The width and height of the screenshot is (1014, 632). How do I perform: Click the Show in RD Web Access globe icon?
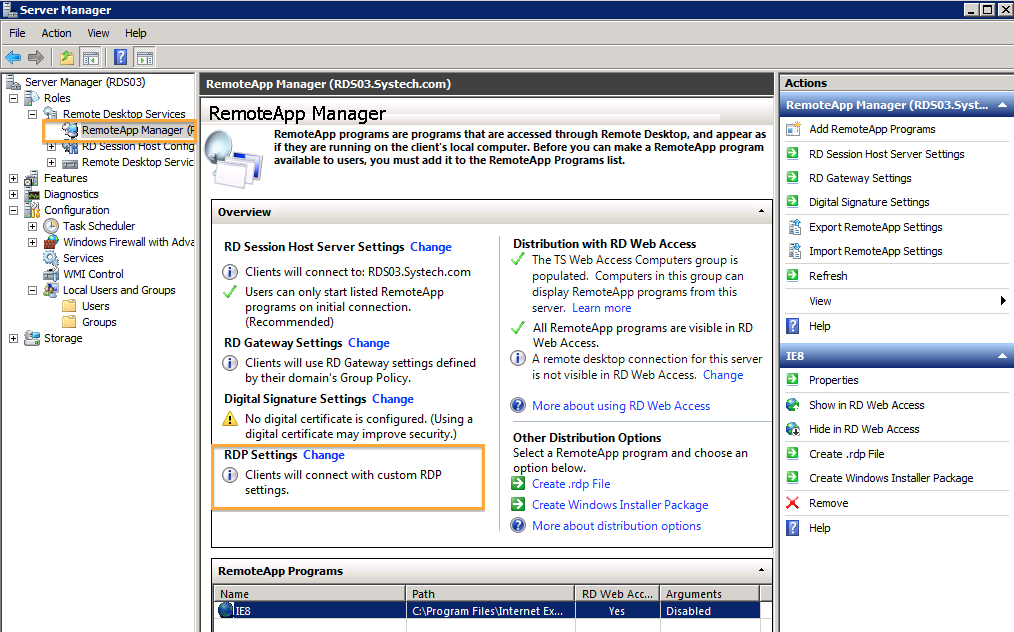point(793,405)
